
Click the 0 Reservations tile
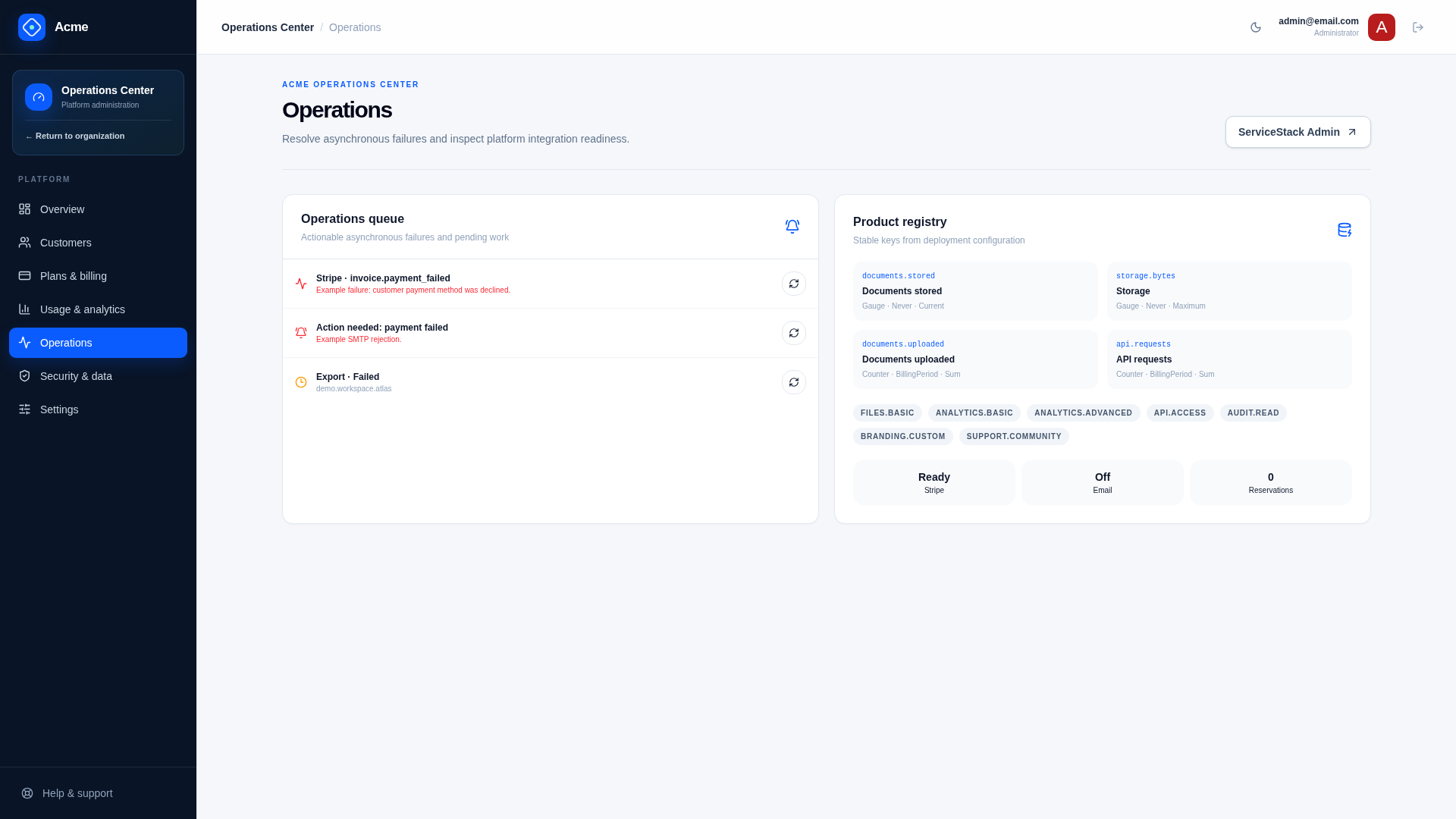click(x=1271, y=482)
